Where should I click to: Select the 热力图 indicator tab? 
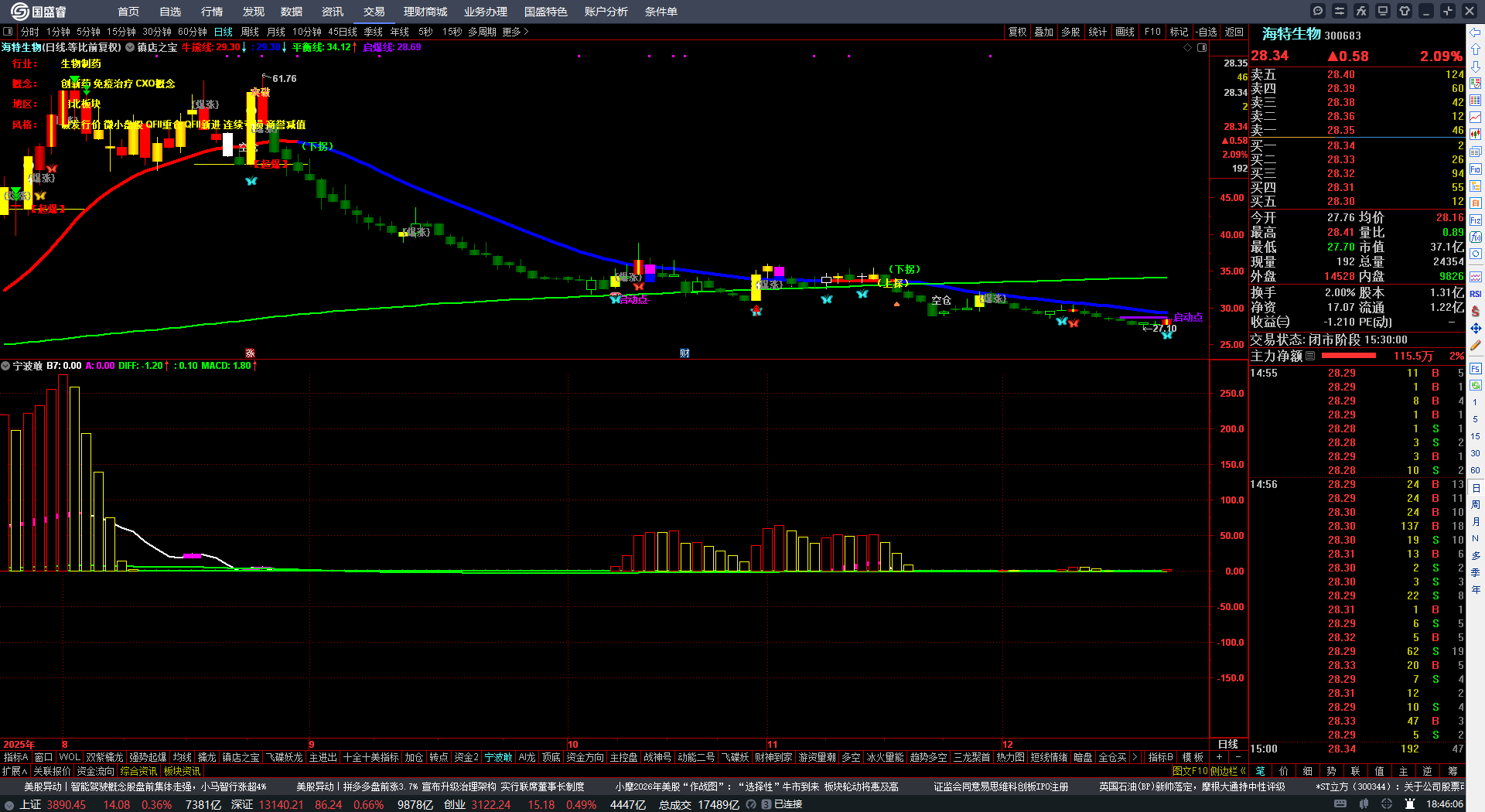[1010, 757]
